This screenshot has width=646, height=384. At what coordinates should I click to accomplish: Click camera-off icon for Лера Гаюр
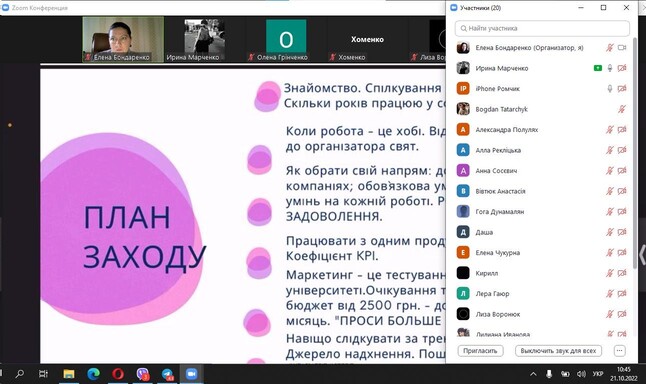[x=622, y=294]
